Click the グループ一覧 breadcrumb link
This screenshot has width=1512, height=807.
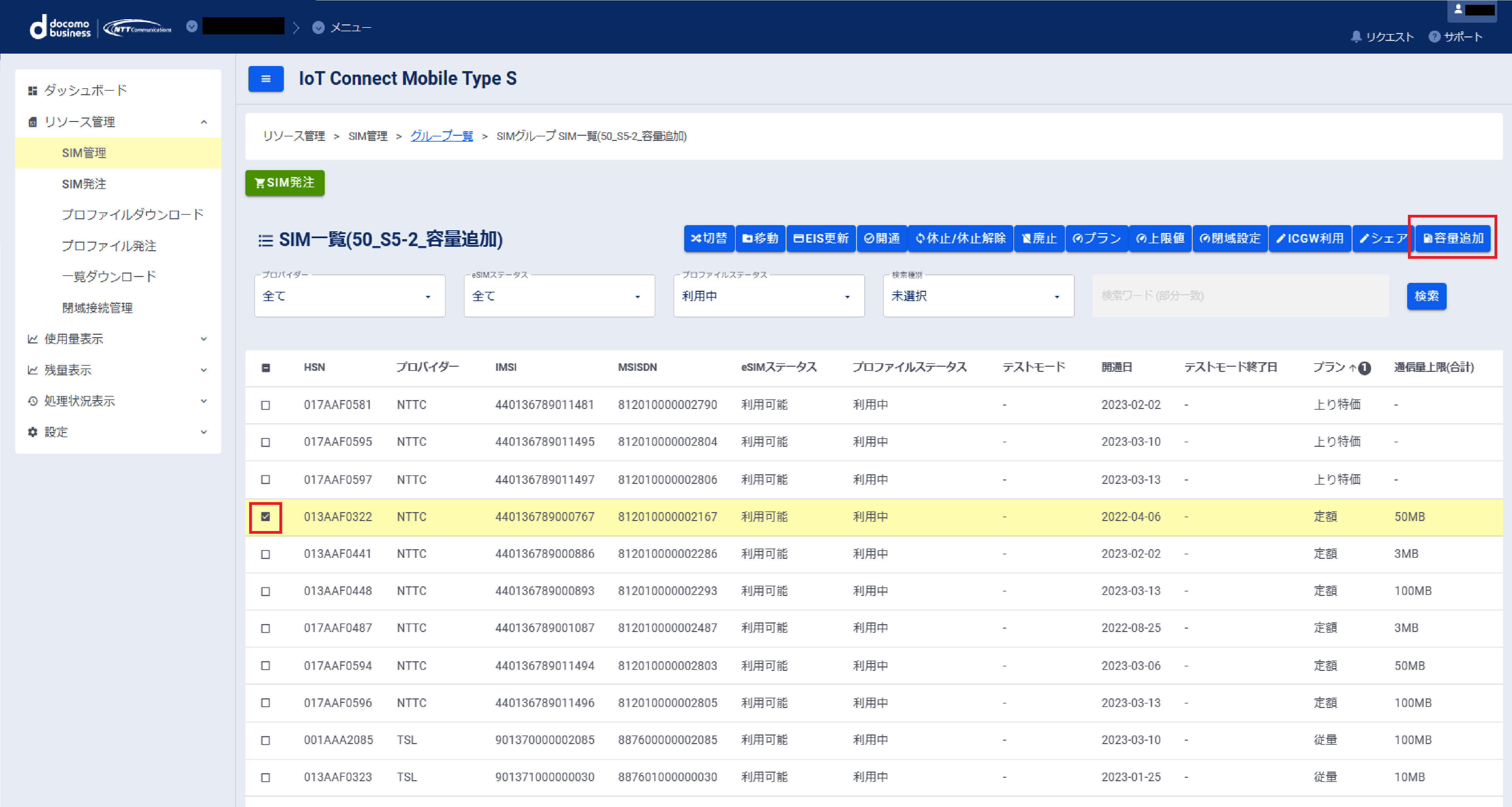click(441, 136)
